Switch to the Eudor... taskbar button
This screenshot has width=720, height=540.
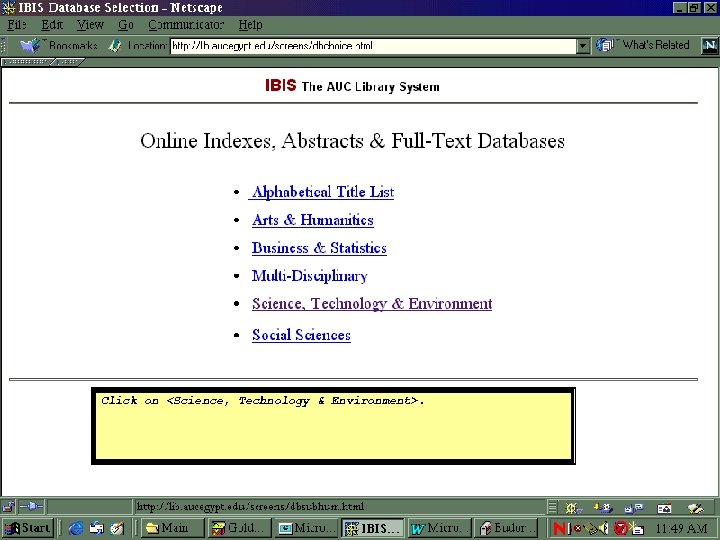pyautogui.click(x=506, y=529)
